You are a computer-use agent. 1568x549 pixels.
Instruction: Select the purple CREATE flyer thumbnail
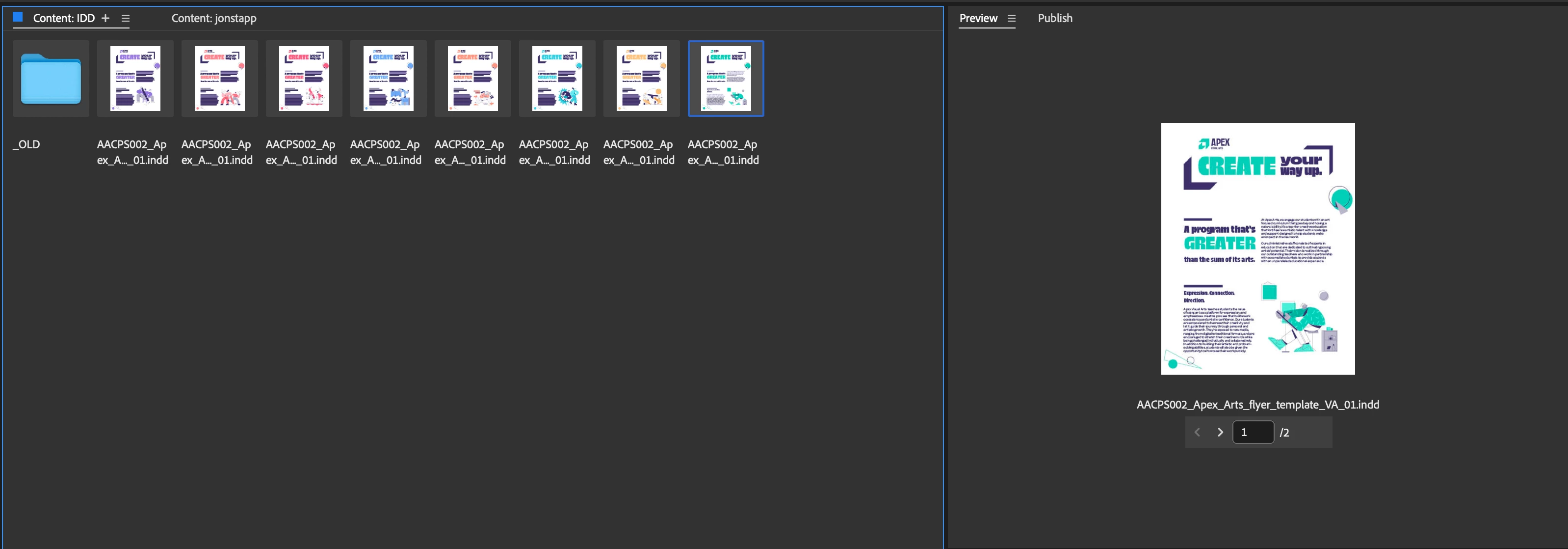pos(135,79)
